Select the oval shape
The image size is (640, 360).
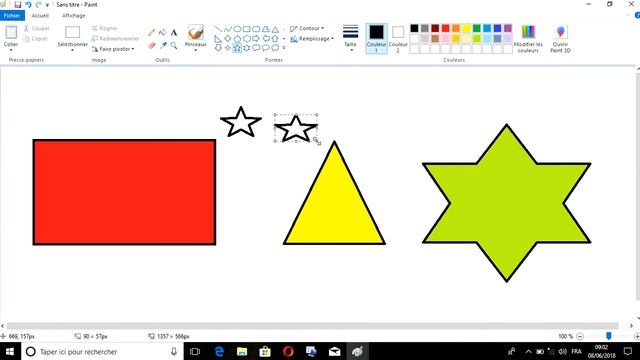pos(237,29)
